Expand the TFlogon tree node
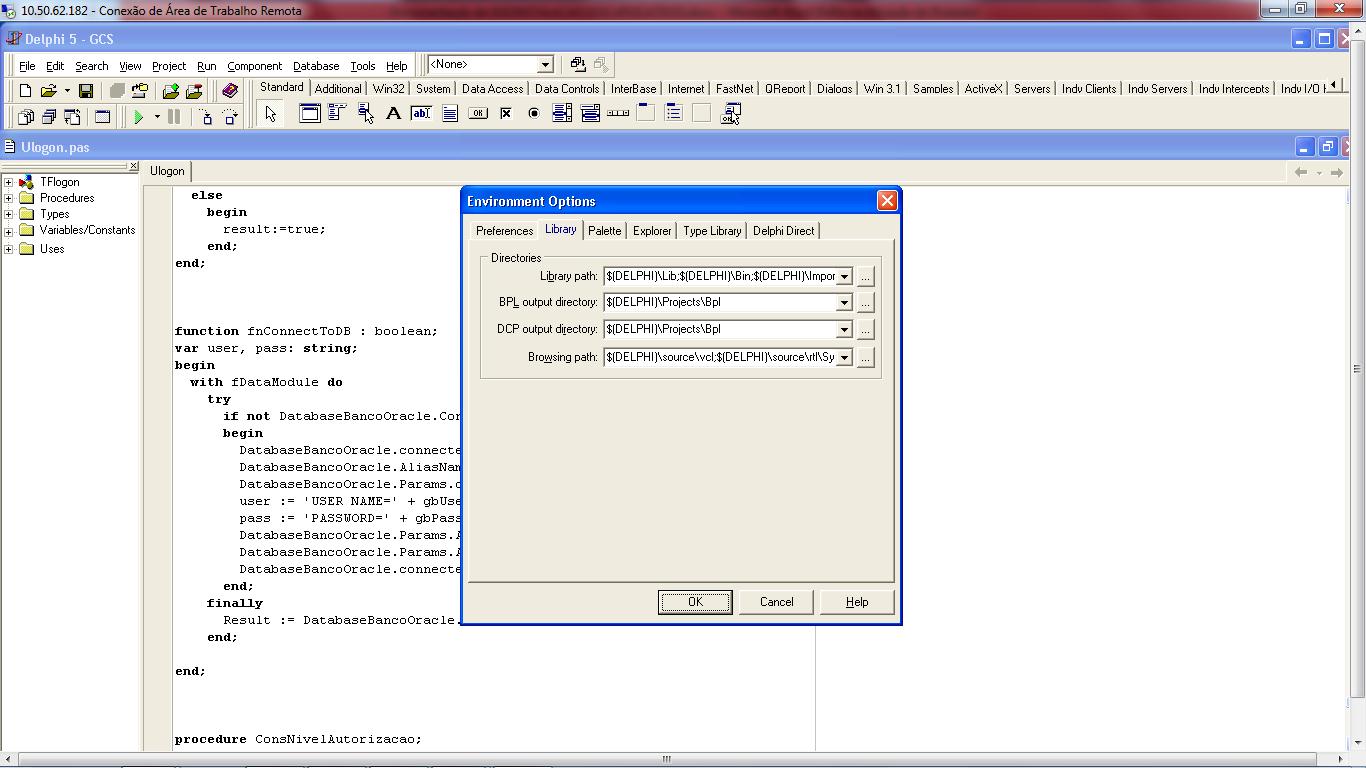Screen dimensions: 1366x768 point(9,182)
